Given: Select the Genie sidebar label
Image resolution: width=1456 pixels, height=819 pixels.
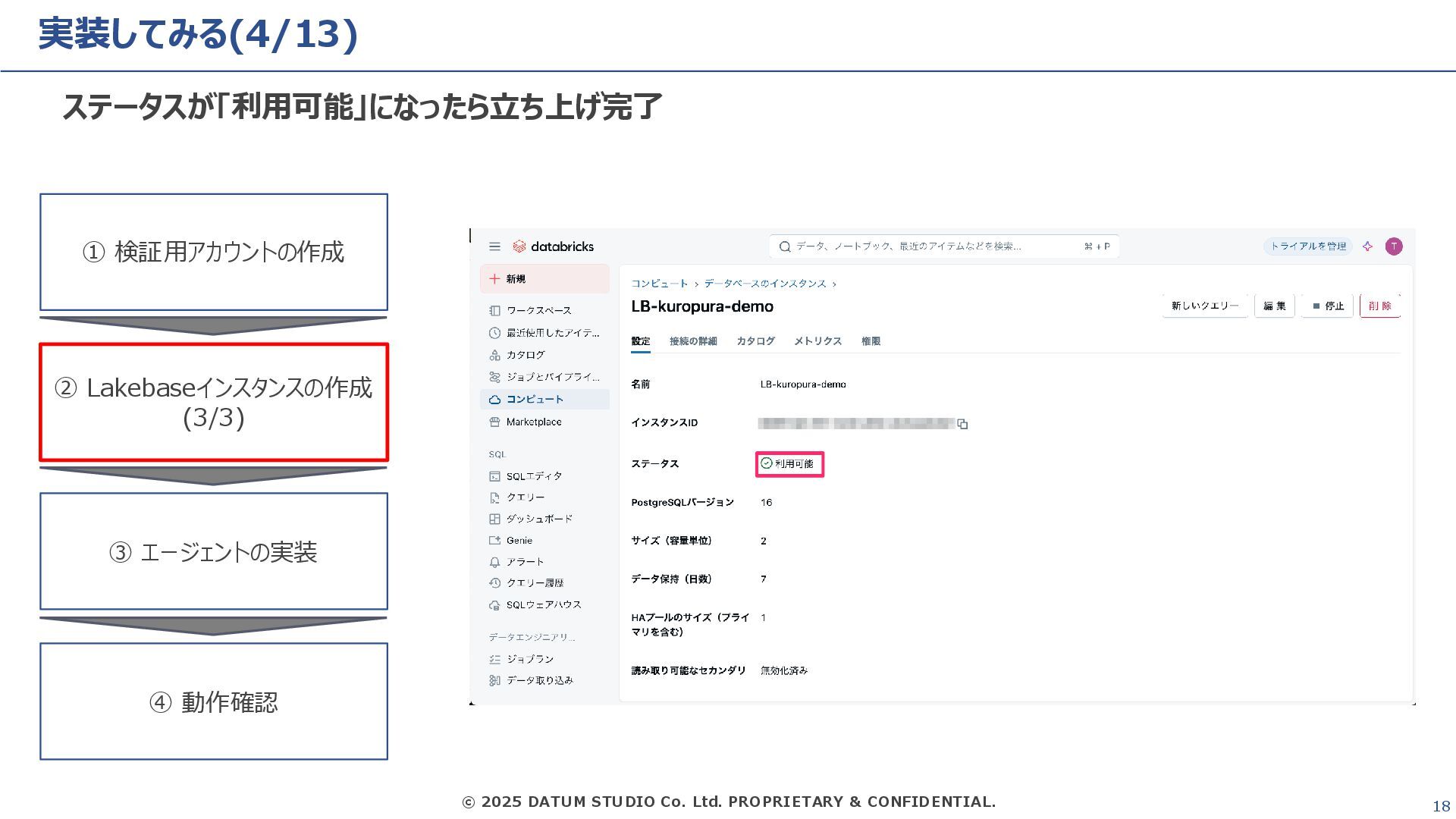Looking at the screenshot, I should (x=519, y=541).
